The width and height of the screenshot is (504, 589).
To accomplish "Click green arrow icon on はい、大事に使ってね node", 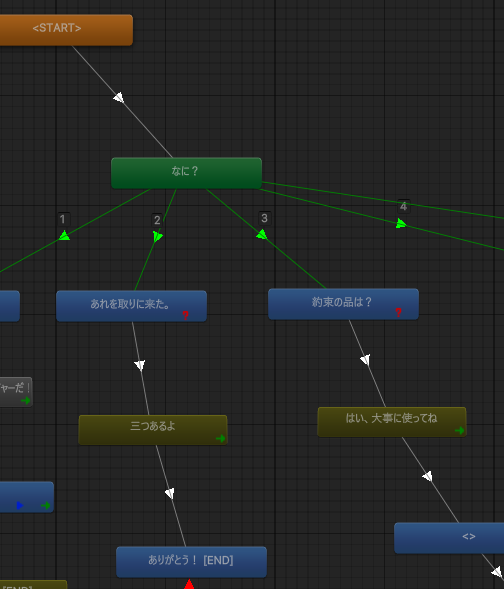I will tap(460, 430).
